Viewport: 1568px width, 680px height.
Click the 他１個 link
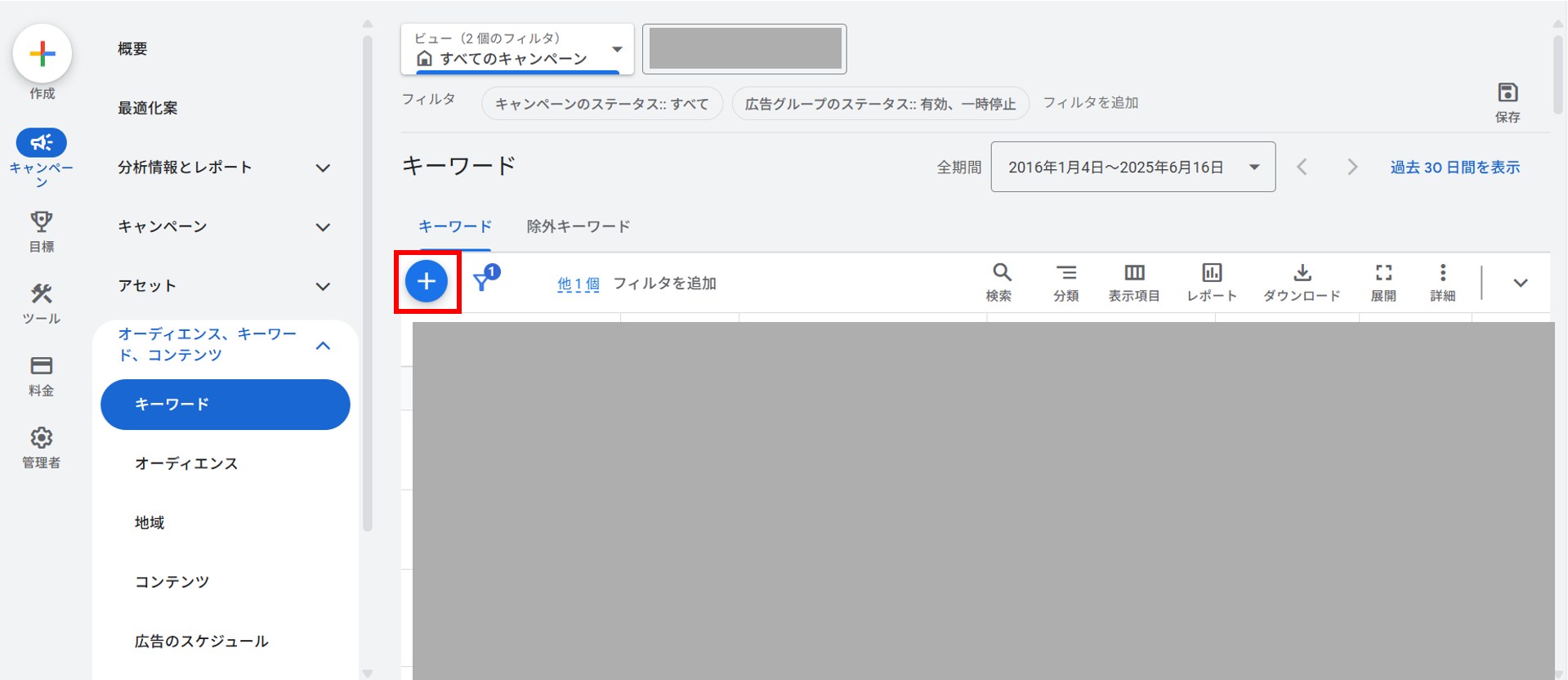(x=578, y=284)
